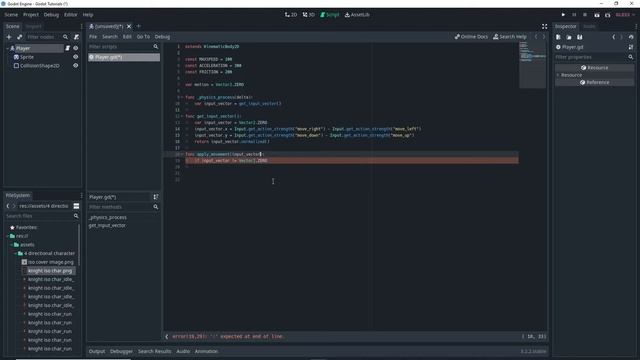
Task: Click the Filter nodes field
Action: click(41, 37)
